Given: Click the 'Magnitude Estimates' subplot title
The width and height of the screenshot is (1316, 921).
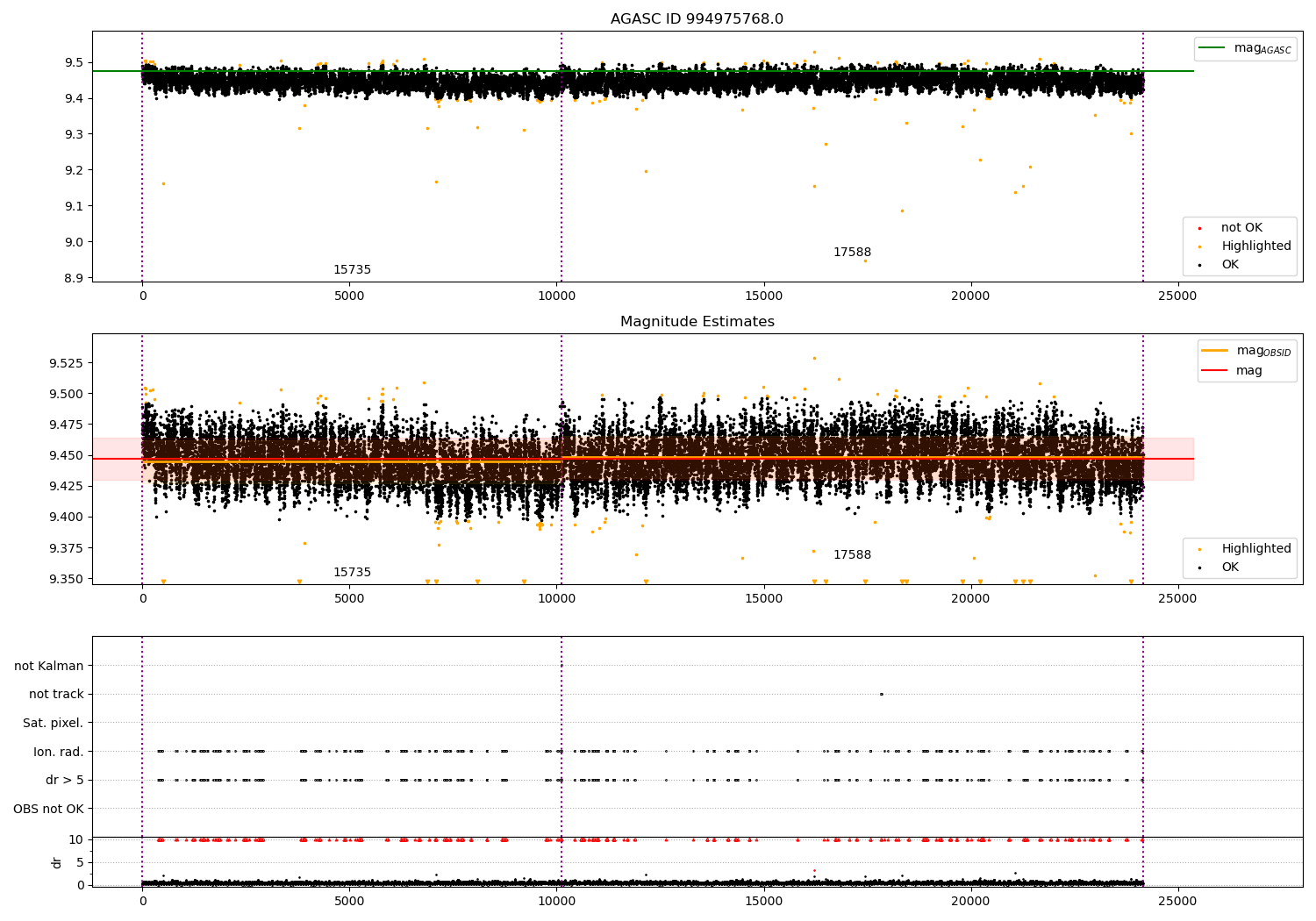Looking at the screenshot, I should click(697, 322).
